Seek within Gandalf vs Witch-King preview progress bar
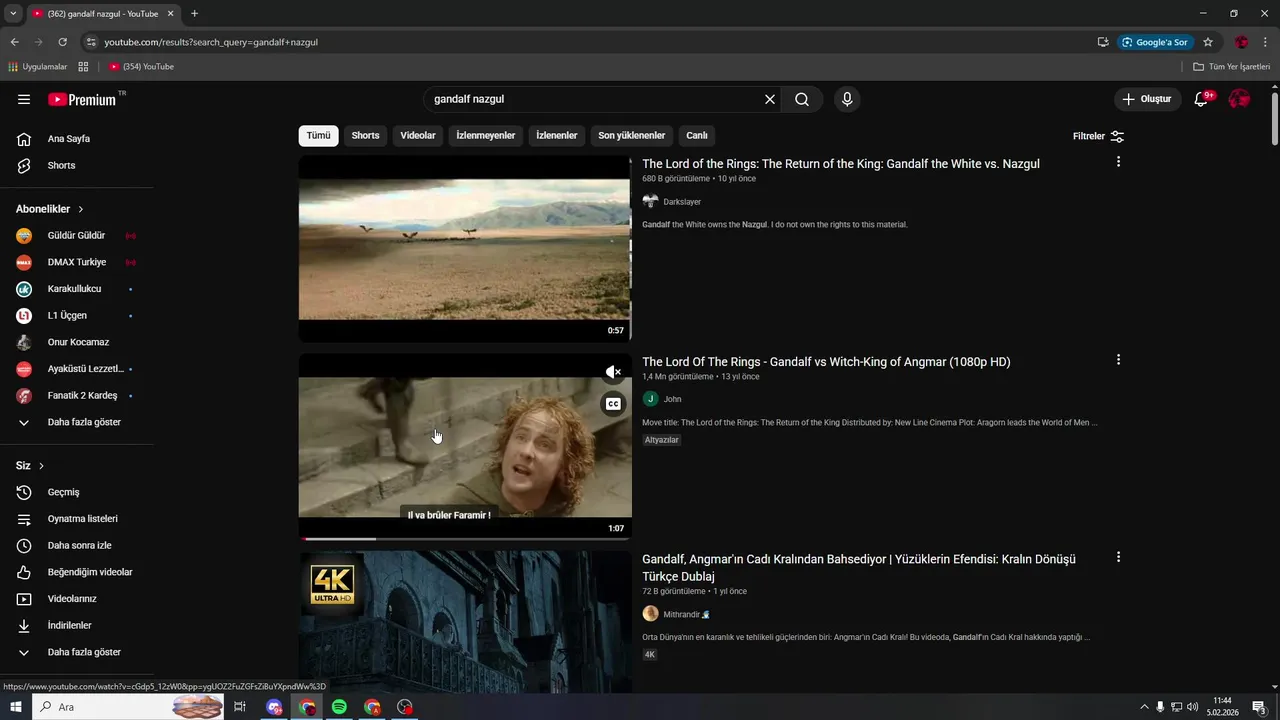The image size is (1280, 720). click(x=465, y=539)
